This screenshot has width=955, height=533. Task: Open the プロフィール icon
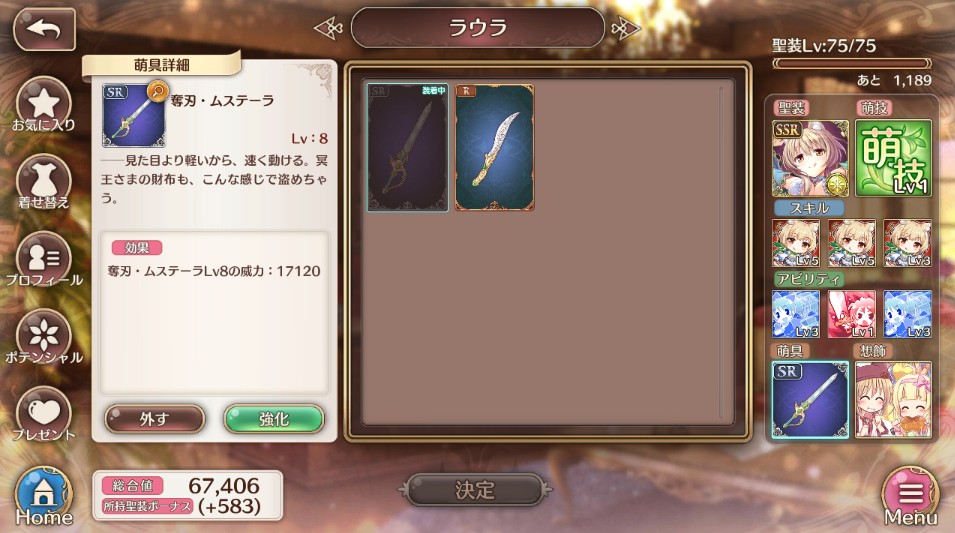pos(44,259)
